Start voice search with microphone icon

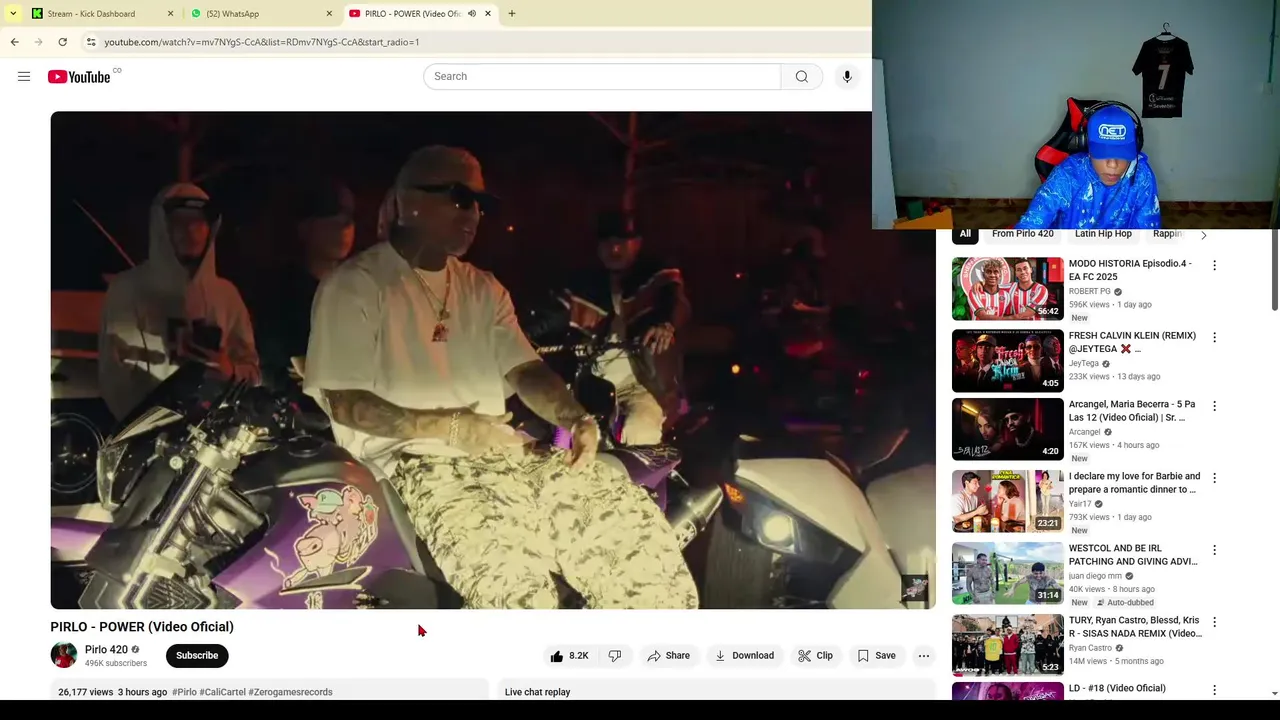(847, 76)
